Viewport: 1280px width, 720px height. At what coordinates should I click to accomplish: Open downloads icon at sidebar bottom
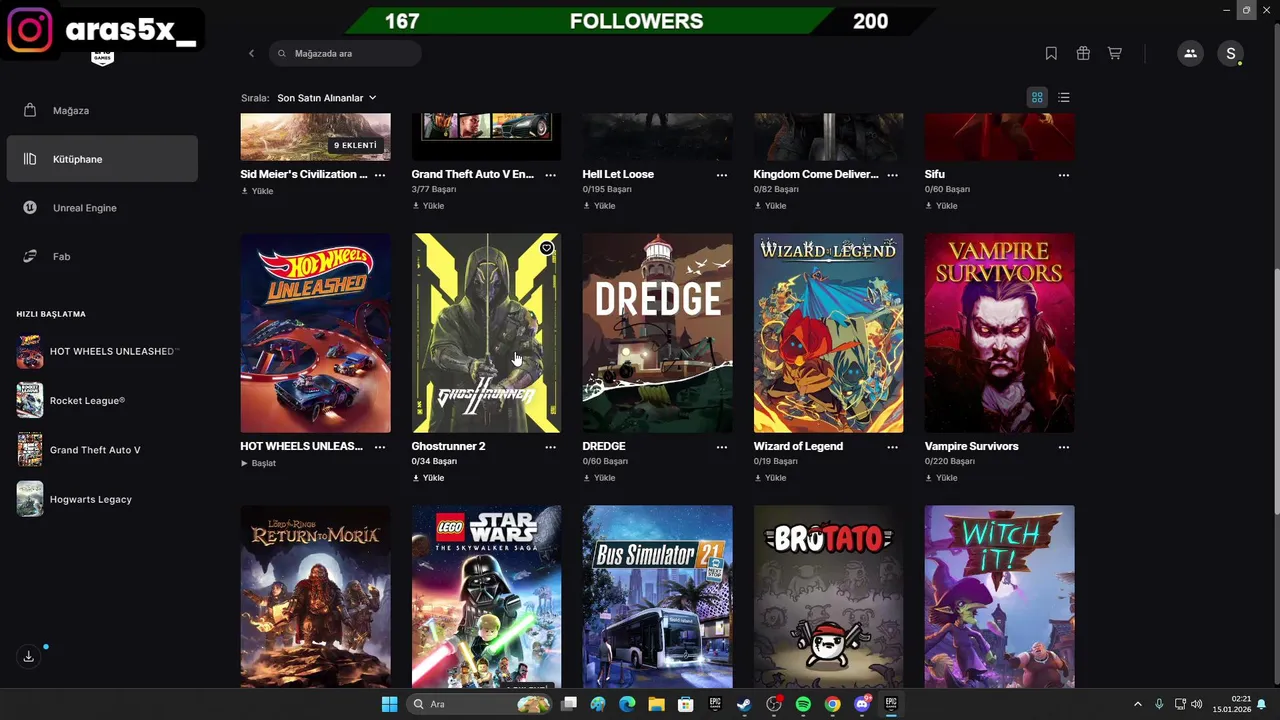pyautogui.click(x=28, y=656)
